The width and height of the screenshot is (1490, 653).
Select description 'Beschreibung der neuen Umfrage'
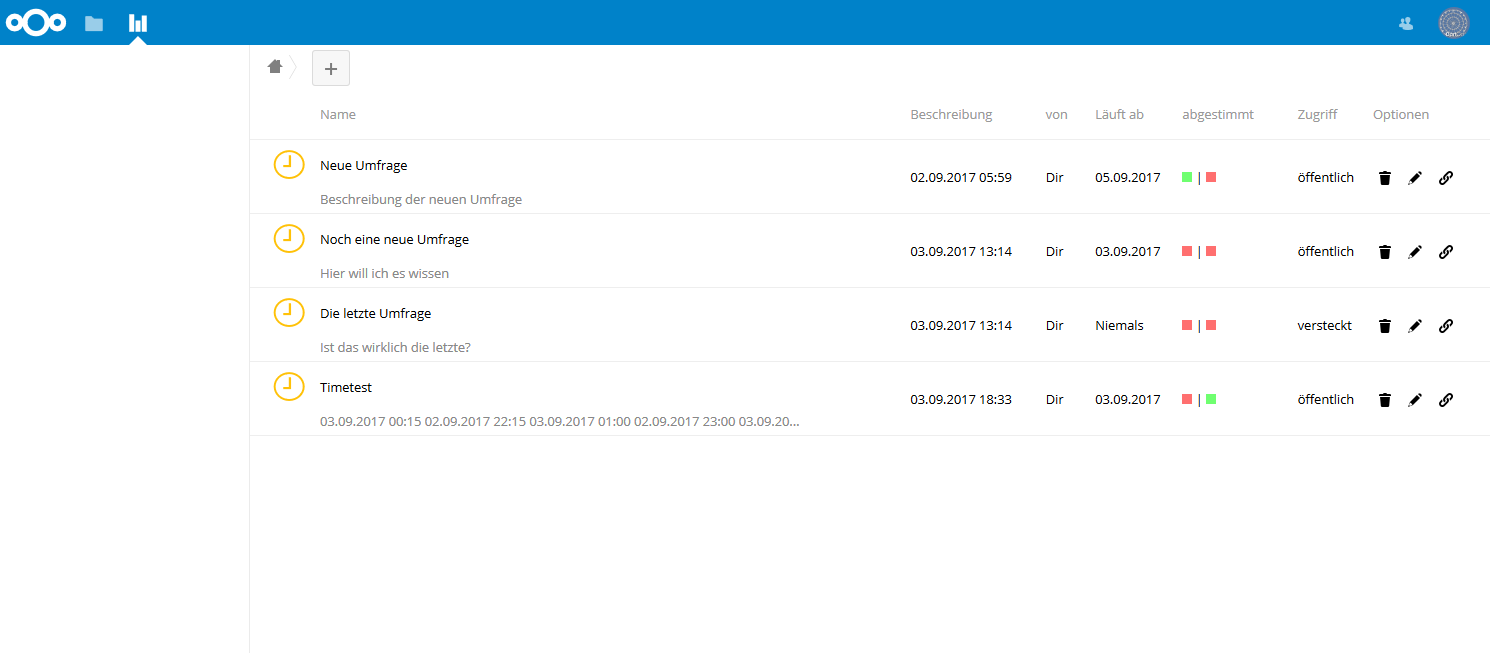tap(421, 200)
